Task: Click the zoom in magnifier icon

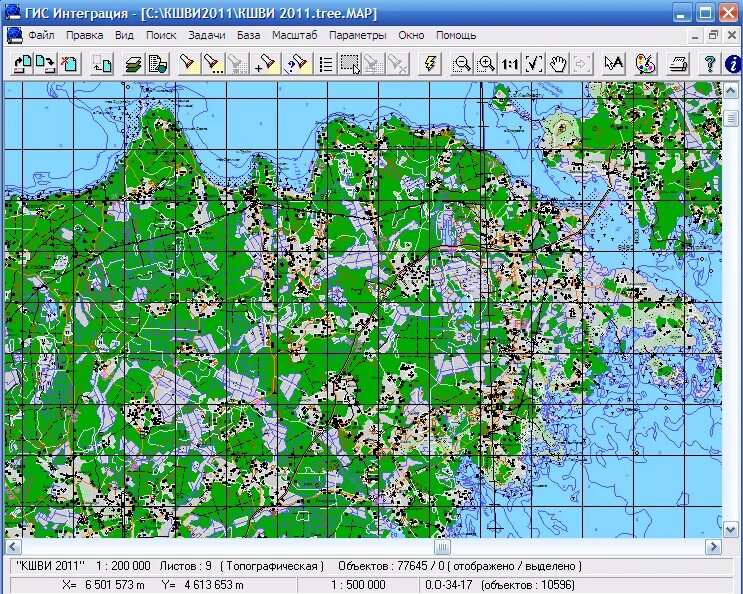Action: tap(486, 64)
